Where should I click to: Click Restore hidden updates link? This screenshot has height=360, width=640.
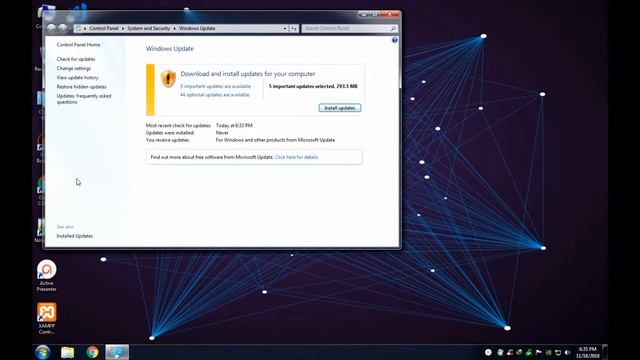point(82,87)
